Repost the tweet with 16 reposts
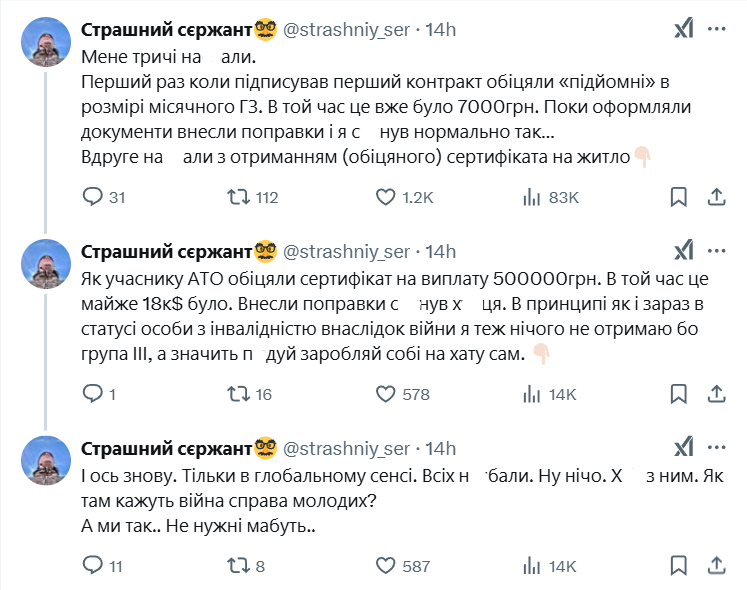Viewport: 747px width, 590px height. (240, 394)
